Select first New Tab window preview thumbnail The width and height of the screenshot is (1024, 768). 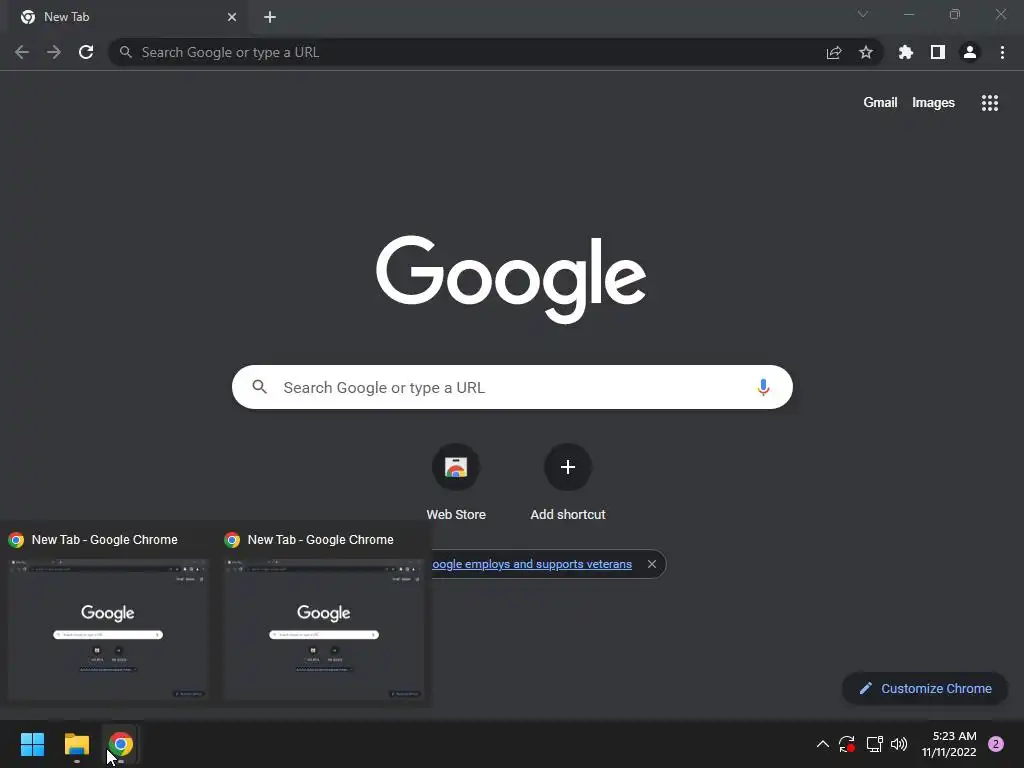tap(108, 629)
